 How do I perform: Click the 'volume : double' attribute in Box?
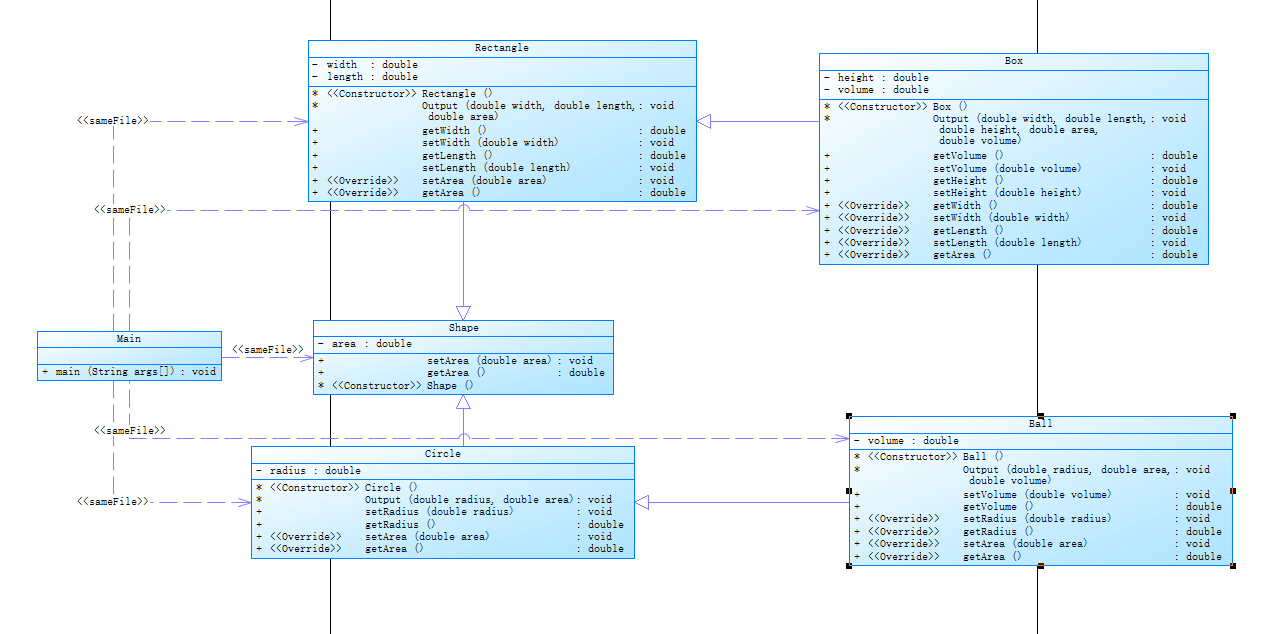pyautogui.click(x=876, y=90)
